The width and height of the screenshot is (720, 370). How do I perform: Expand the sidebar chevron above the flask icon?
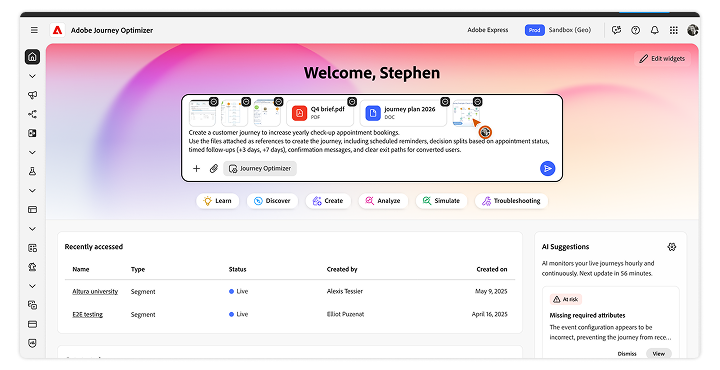pos(32,152)
